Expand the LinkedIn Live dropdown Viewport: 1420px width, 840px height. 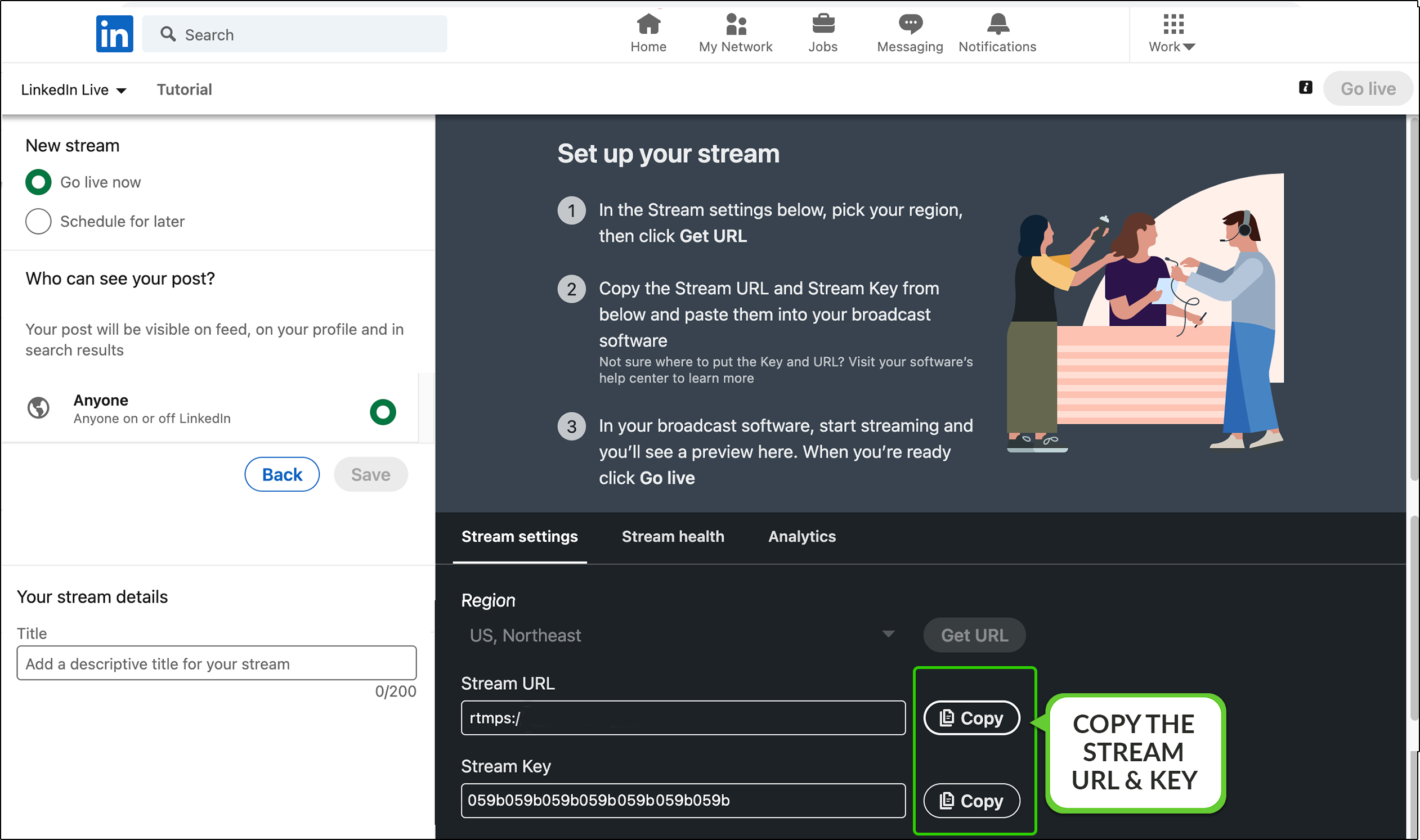click(x=74, y=89)
